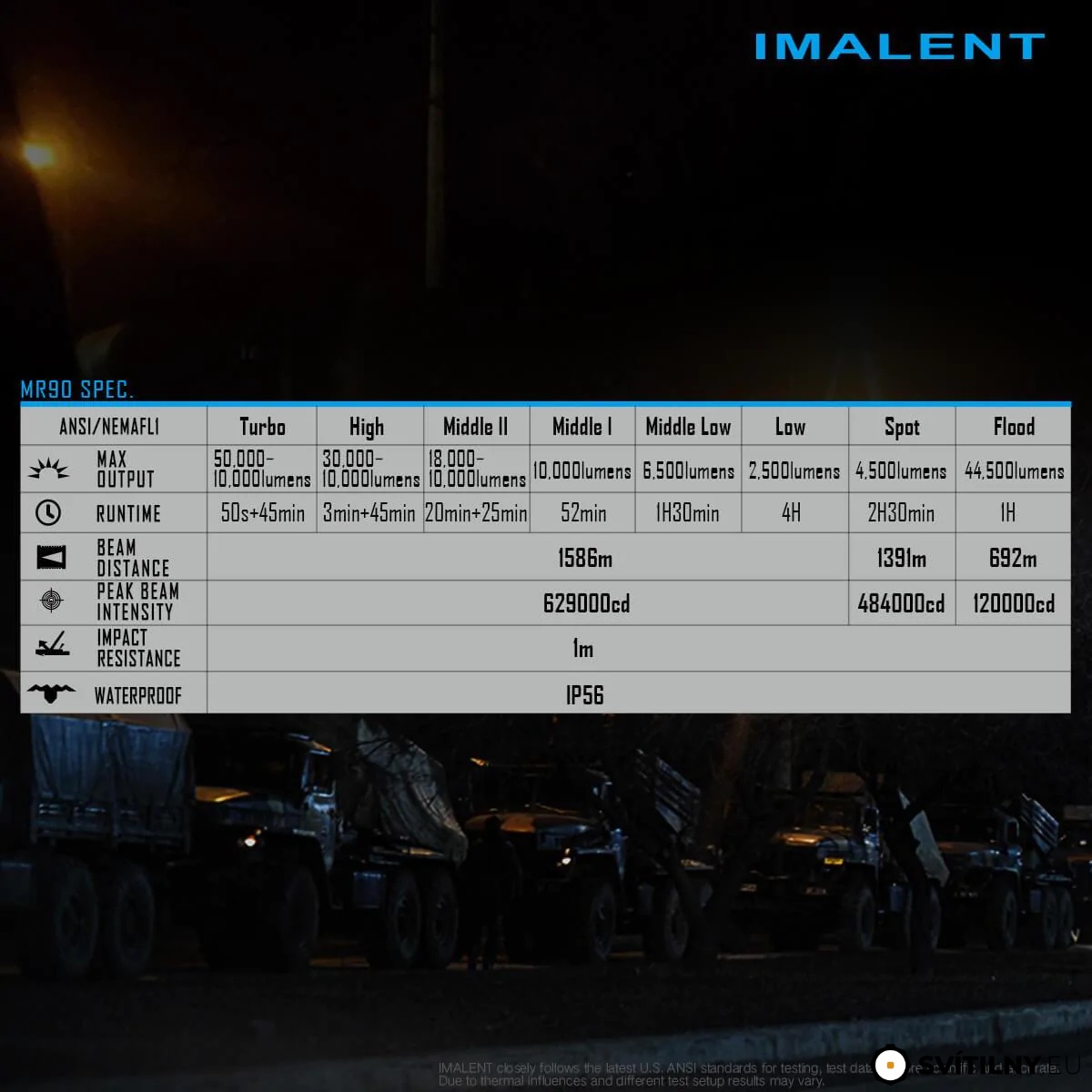
Task: Click the 'Due to thermal influences' disclaimer line
Action: 632,1081
